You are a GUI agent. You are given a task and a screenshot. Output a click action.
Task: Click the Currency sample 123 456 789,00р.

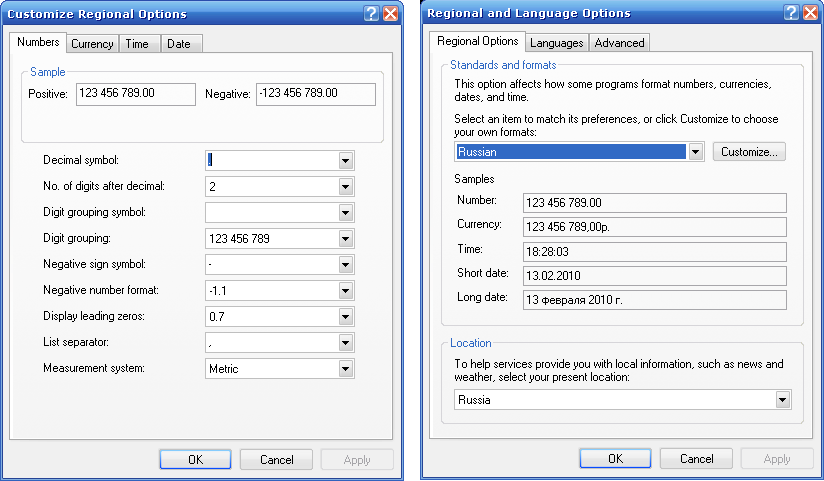[x=655, y=227]
